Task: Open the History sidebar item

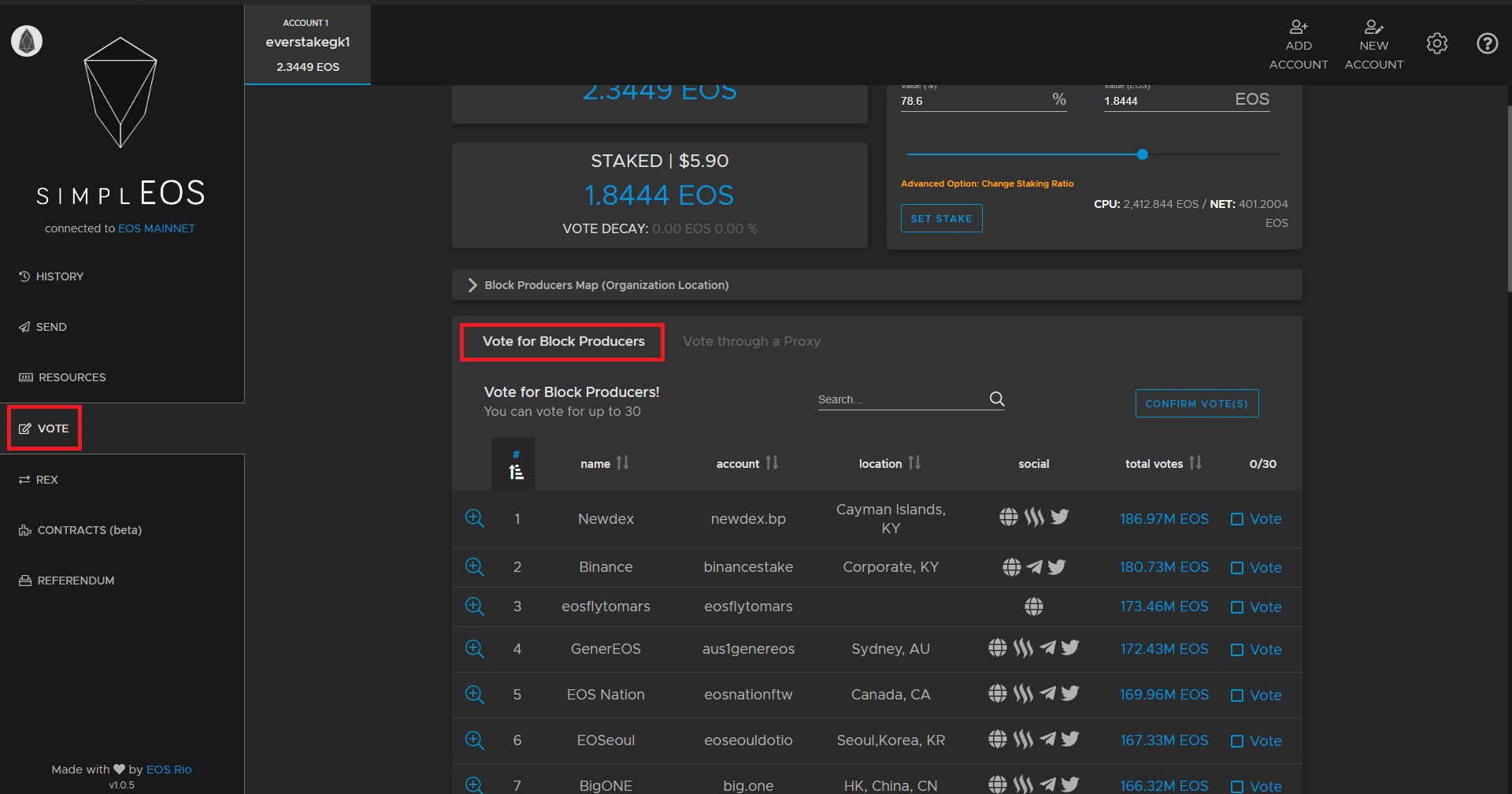Action: 51,276
